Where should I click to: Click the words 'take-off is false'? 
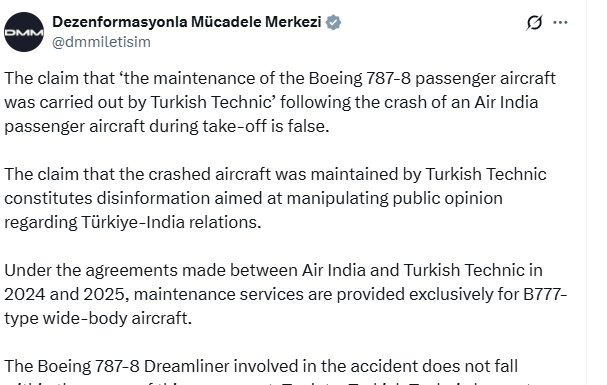(266, 127)
